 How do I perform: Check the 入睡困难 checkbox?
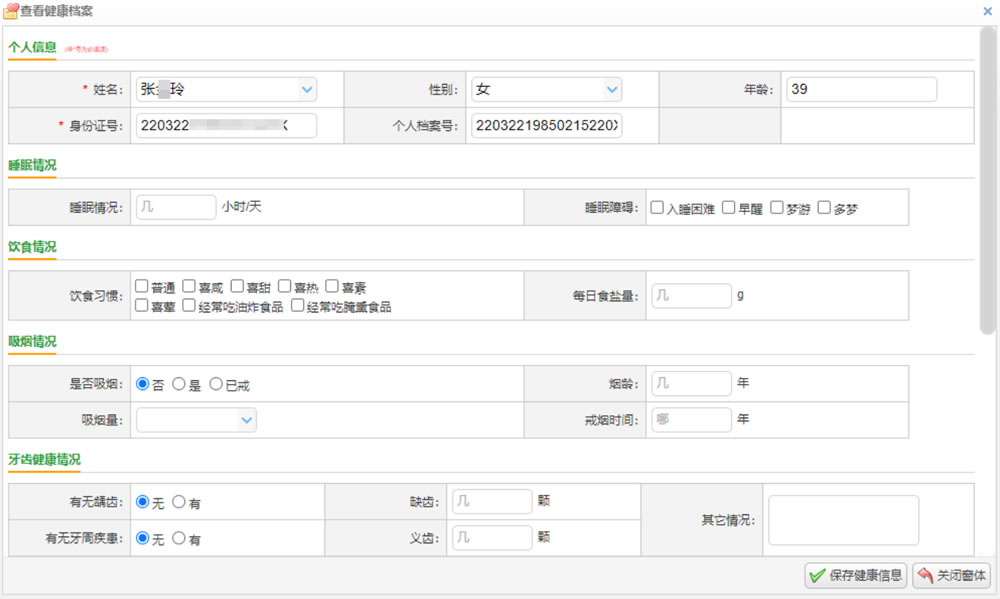click(x=657, y=207)
